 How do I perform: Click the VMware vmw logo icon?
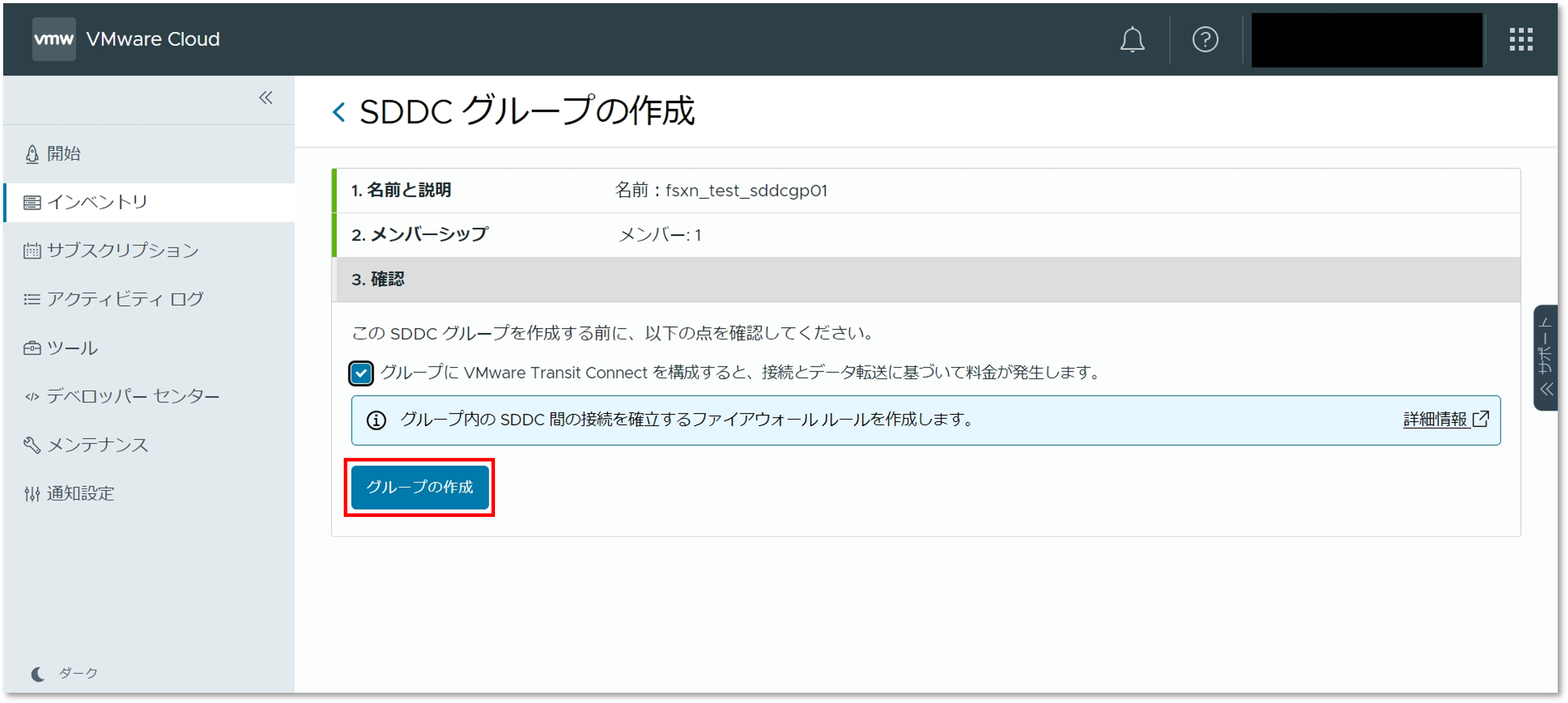point(54,39)
